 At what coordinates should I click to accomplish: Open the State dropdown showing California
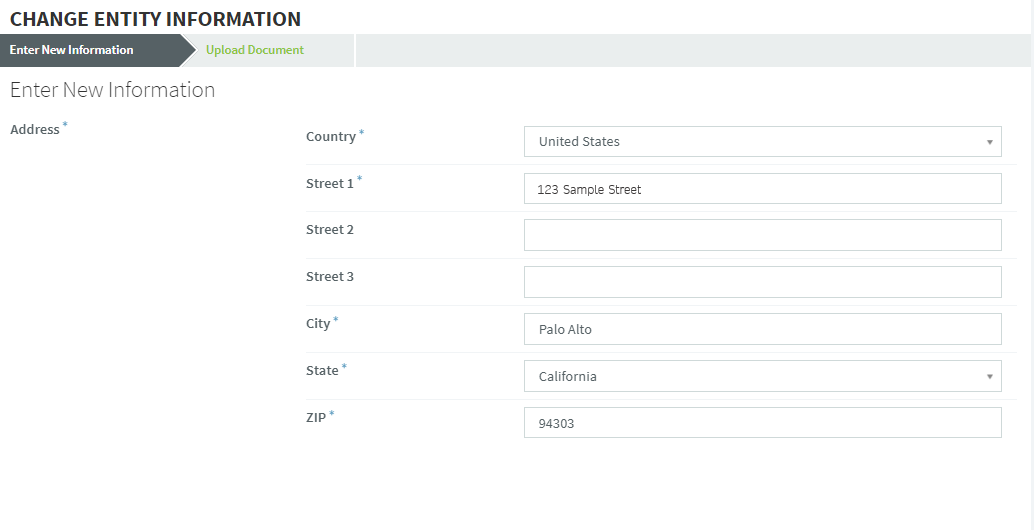point(762,376)
